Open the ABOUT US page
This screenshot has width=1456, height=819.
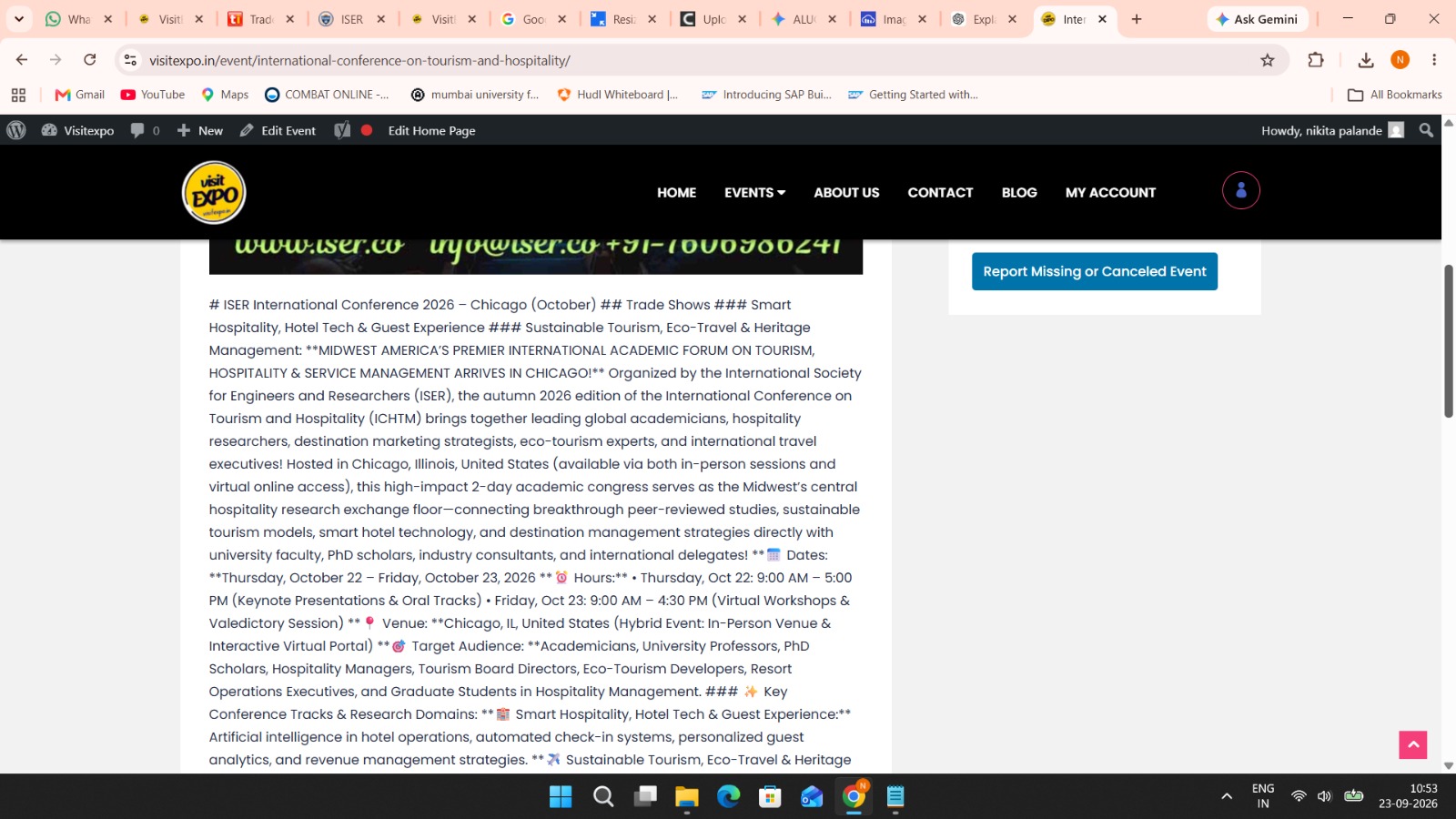846,192
